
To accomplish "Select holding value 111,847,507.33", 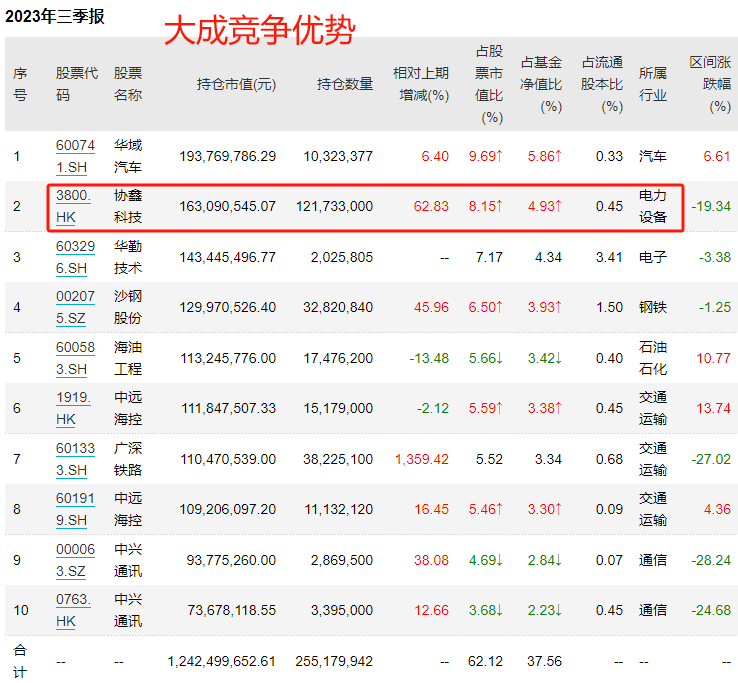I will point(229,408).
